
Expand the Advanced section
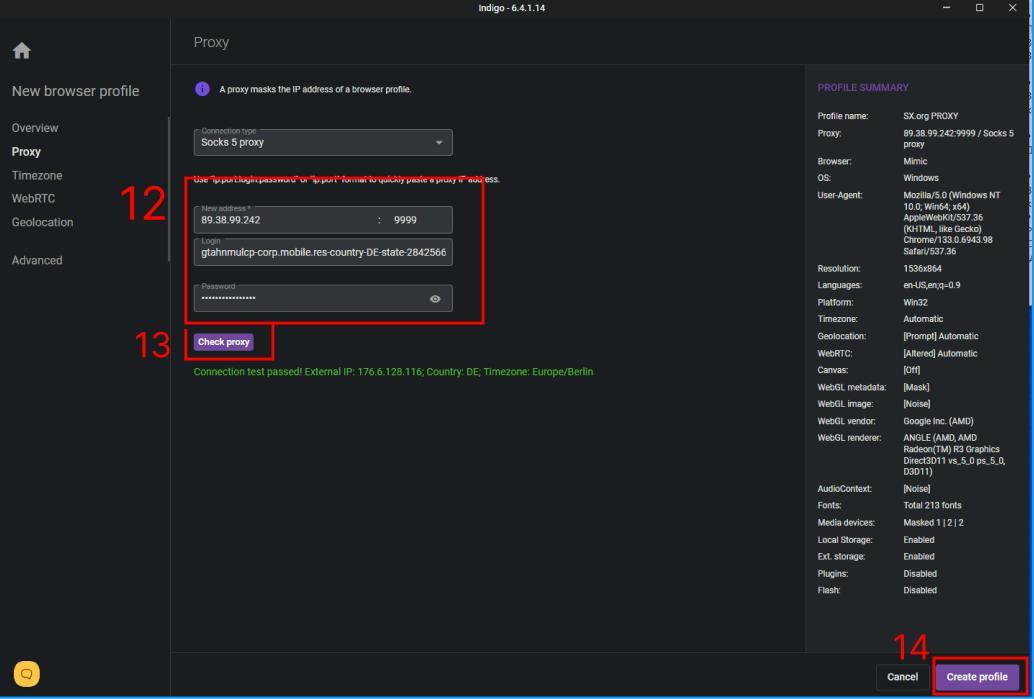tap(37, 260)
